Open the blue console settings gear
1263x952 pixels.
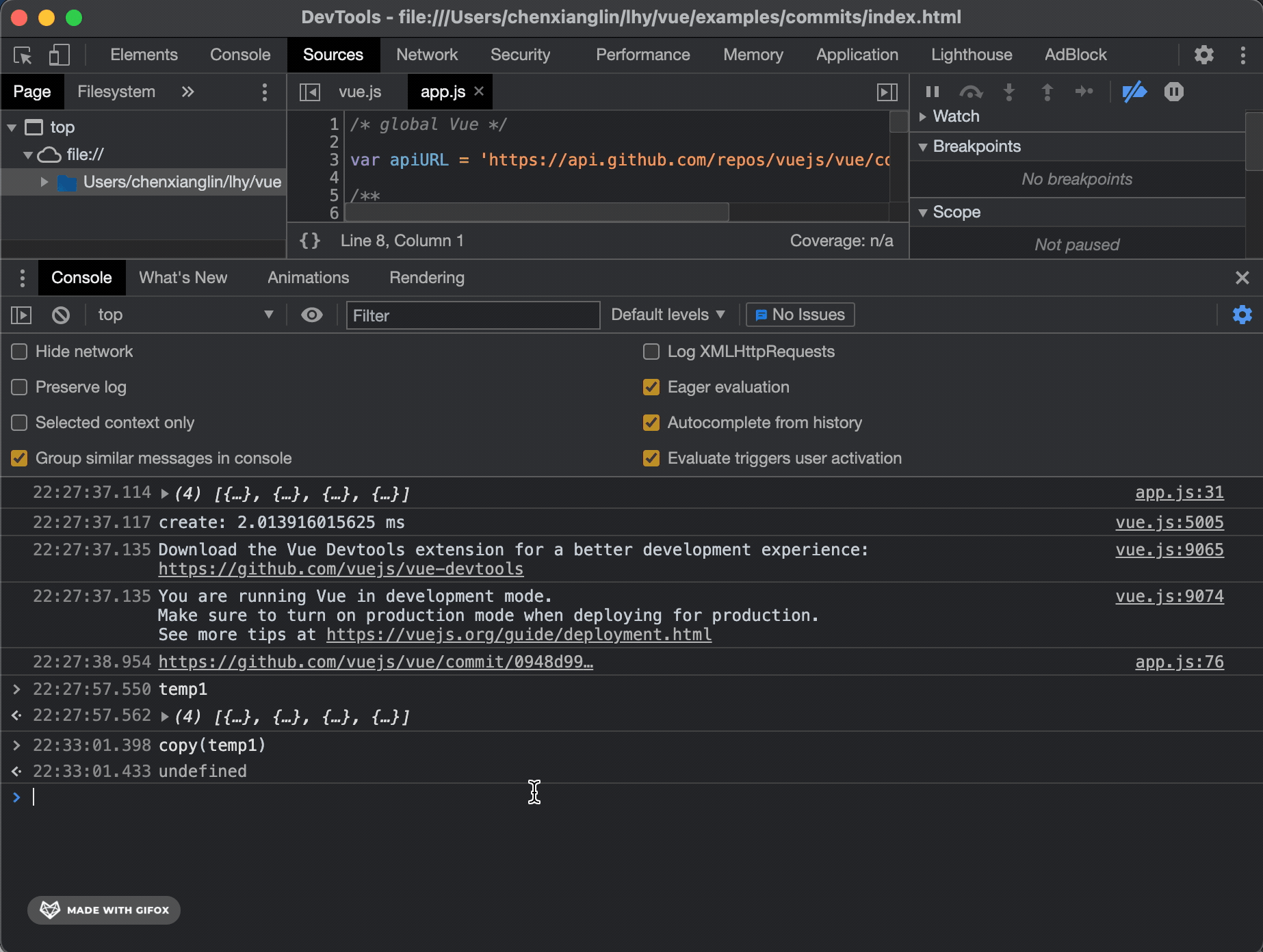pyautogui.click(x=1242, y=315)
